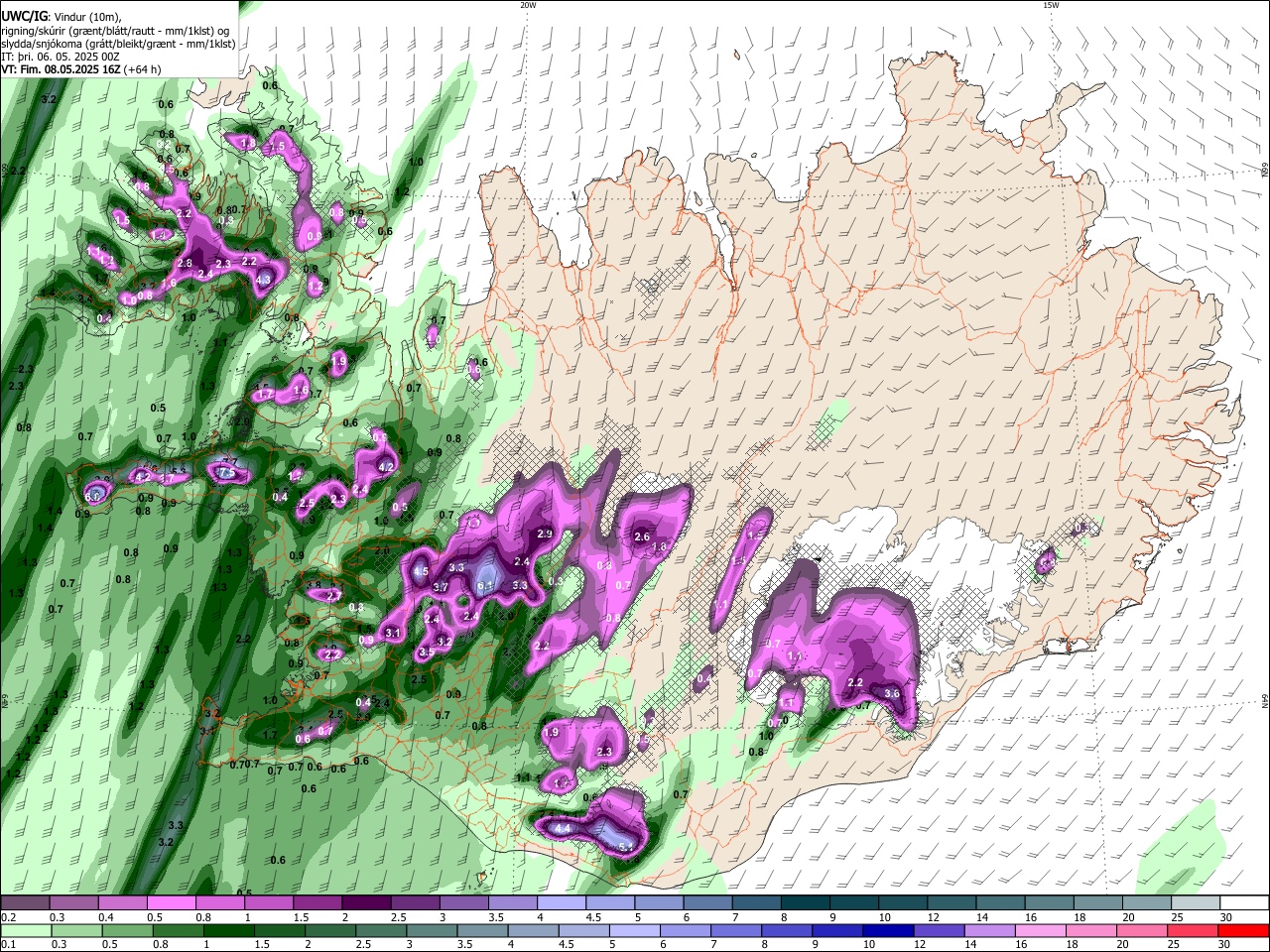The height and width of the screenshot is (952, 1270).
Task: Click the bright magenta snow swatch between 0.5 and 0.8
Action: [x=171, y=903]
